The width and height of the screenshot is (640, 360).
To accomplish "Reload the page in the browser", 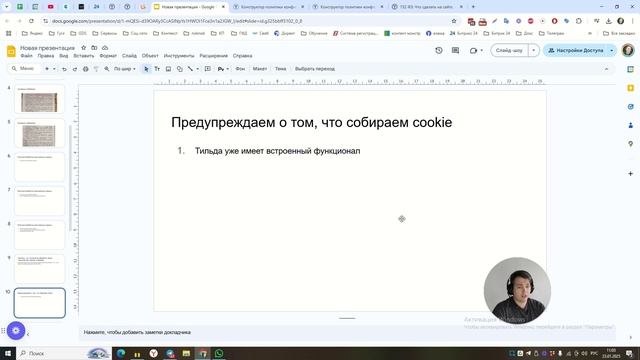I will [x=31, y=21].
